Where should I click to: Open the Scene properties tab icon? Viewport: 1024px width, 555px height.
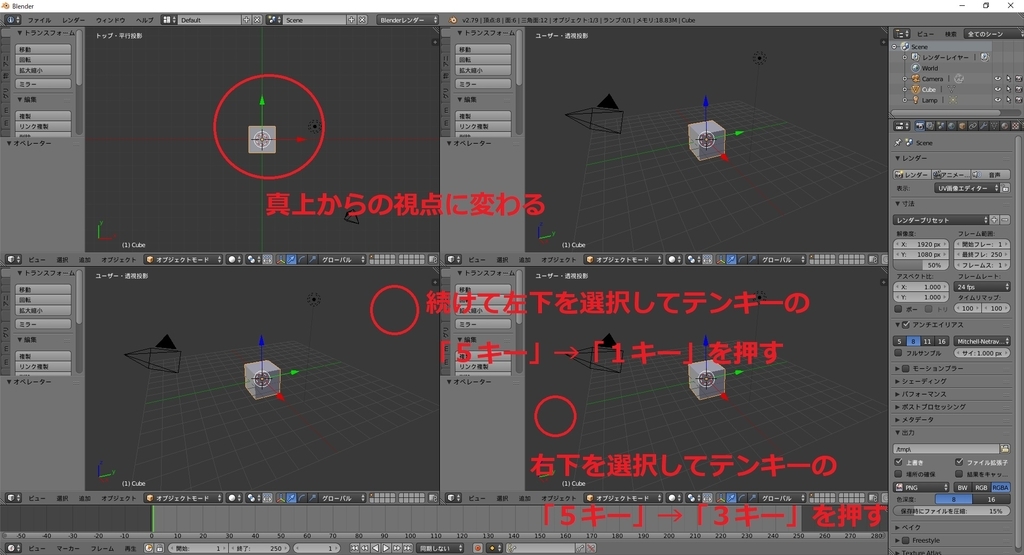coord(940,126)
